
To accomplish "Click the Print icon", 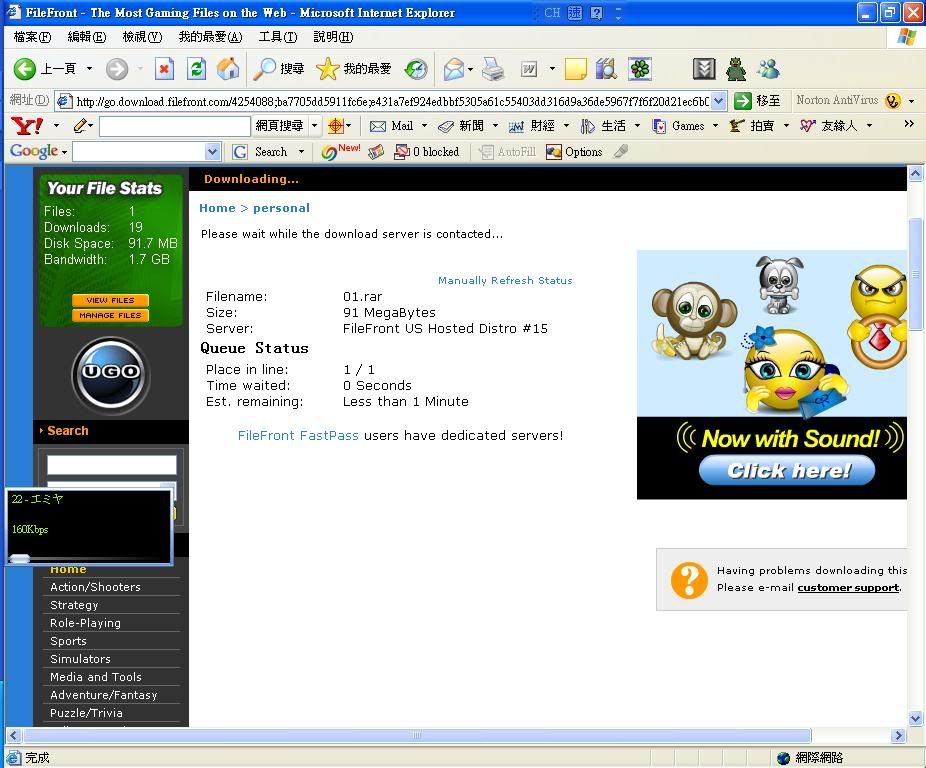I will tap(493, 69).
